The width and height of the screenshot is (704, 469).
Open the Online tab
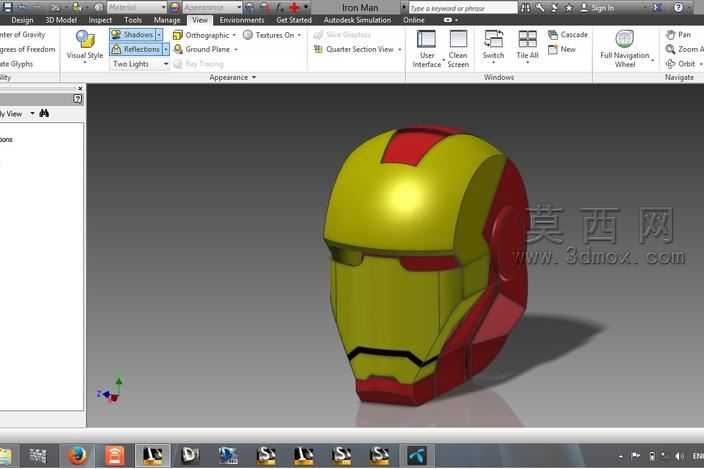[414, 20]
